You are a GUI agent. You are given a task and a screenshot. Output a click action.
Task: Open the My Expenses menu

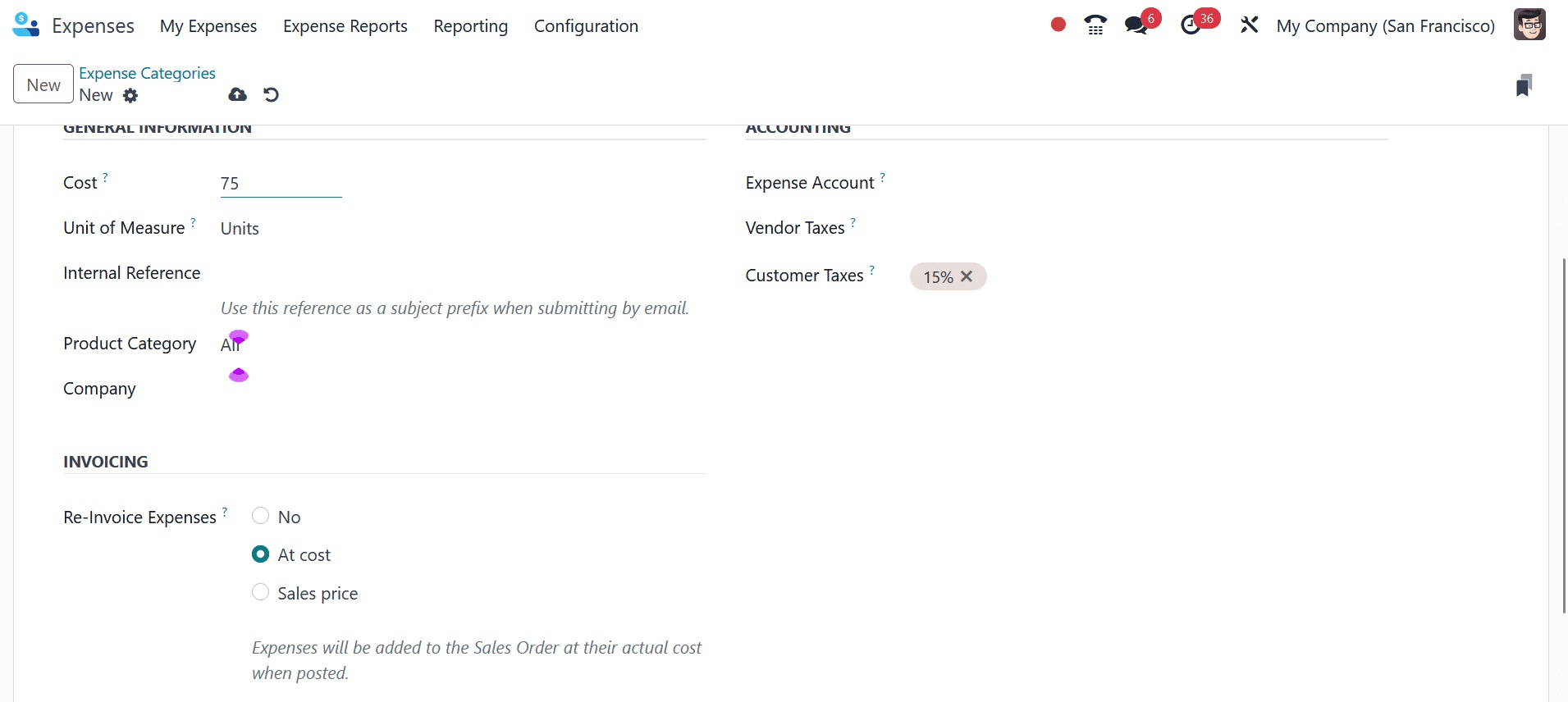[208, 25]
